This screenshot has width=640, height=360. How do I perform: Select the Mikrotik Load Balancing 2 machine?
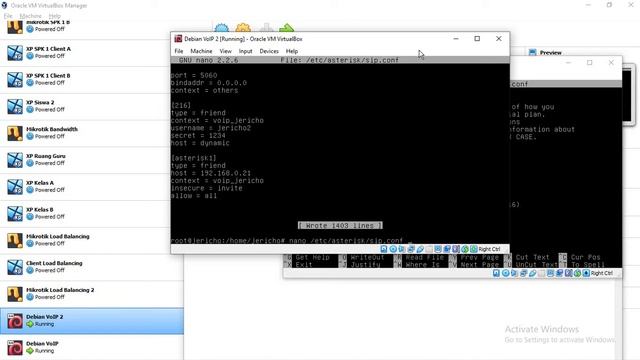pos(92,294)
